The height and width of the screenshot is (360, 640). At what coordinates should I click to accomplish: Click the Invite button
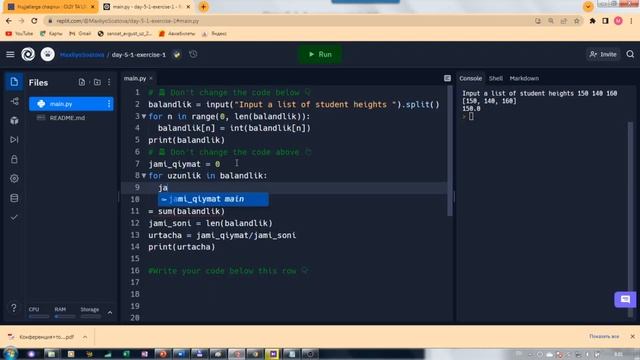[603, 54]
